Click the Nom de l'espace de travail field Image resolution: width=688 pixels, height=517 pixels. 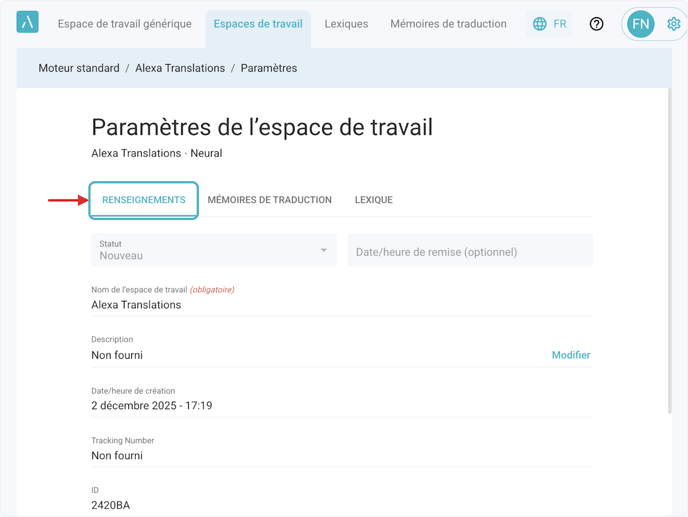pyautogui.click(x=340, y=305)
